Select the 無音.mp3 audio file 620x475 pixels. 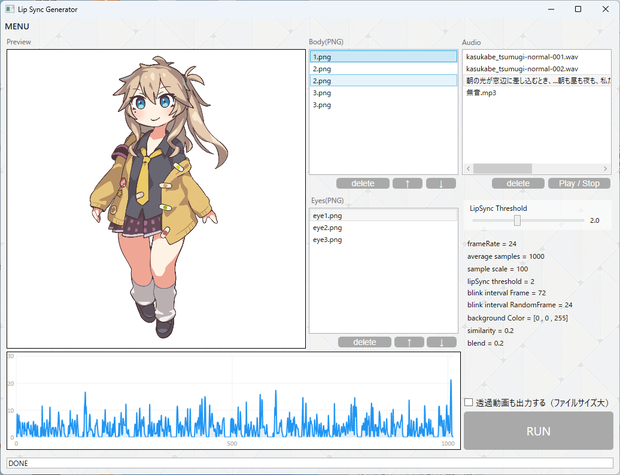[537, 93]
